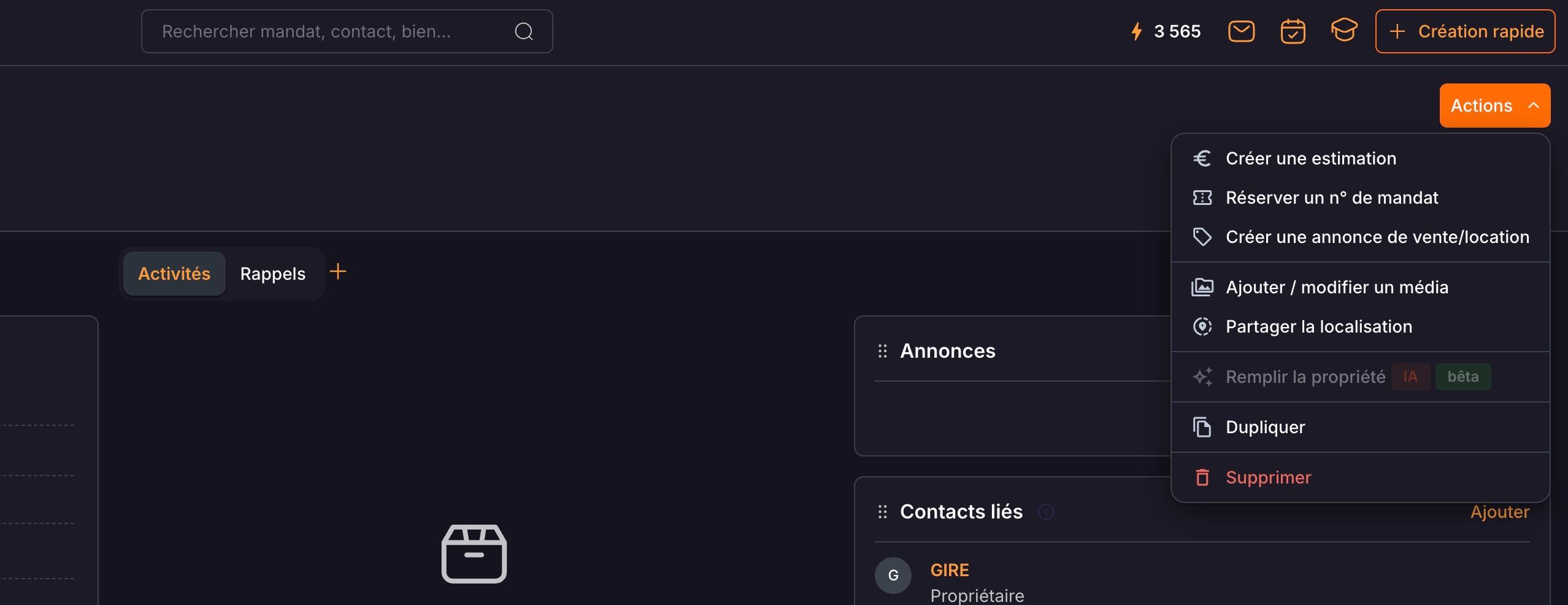The width and height of the screenshot is (1568, 605).
Task: Choose Réserver un n° de mandat
Action: [x=1360, y=198]
